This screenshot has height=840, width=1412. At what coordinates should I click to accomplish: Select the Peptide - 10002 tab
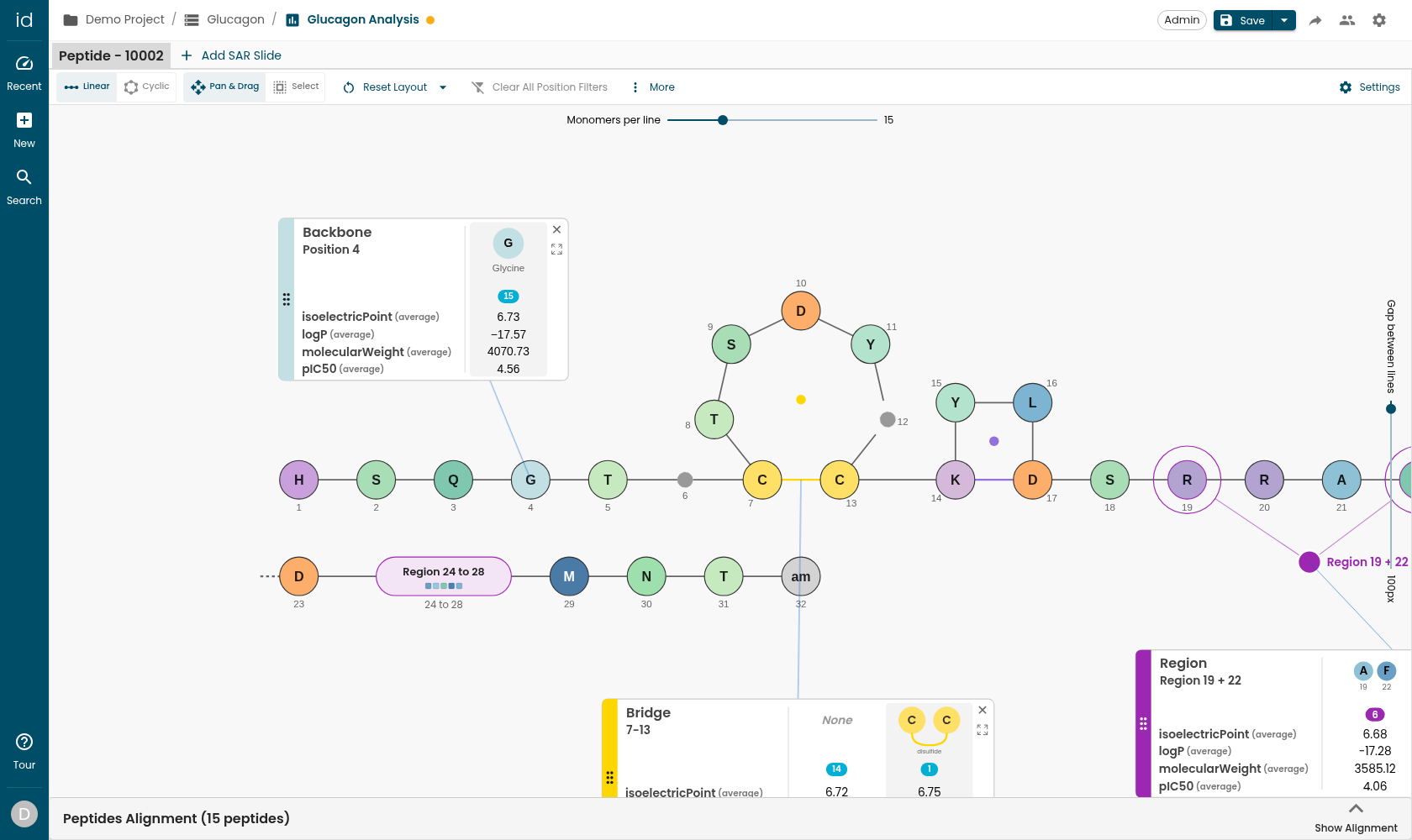click(x=111, y=55)
